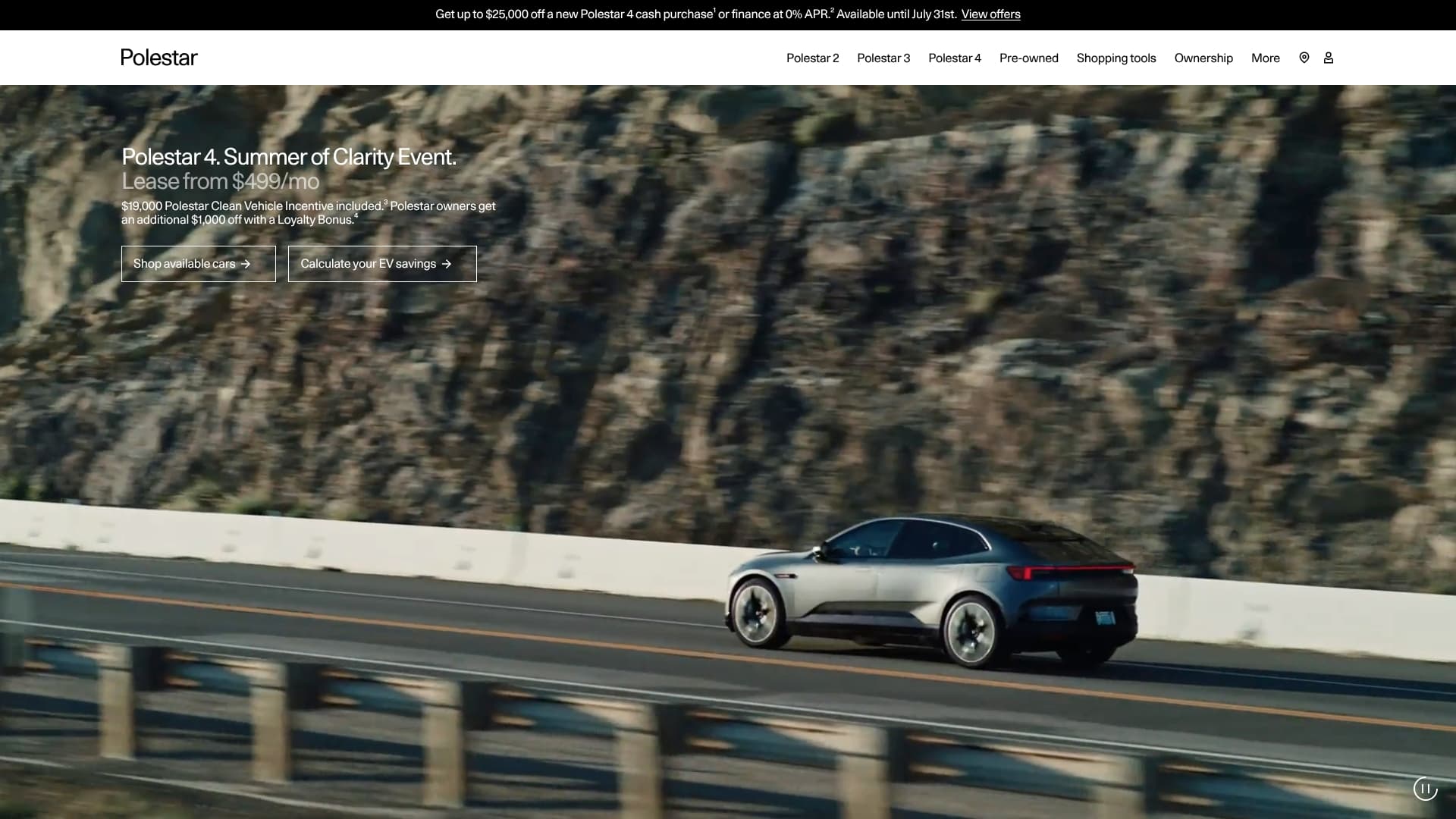Click Shop available cars button
This screenshot has height=819, width=1456.
(199, 264)
